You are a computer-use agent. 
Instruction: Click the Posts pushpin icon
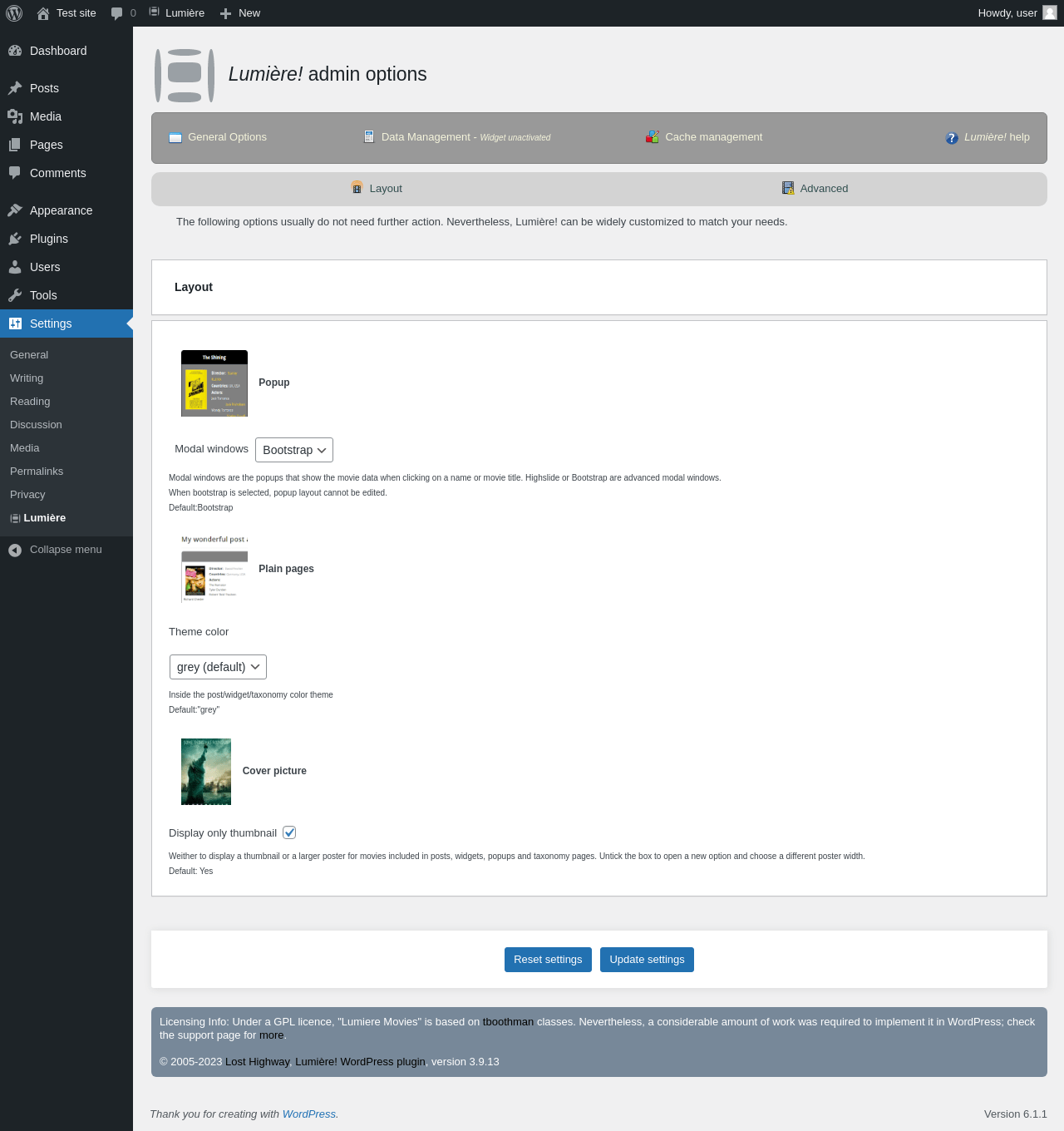pos(15,88)
